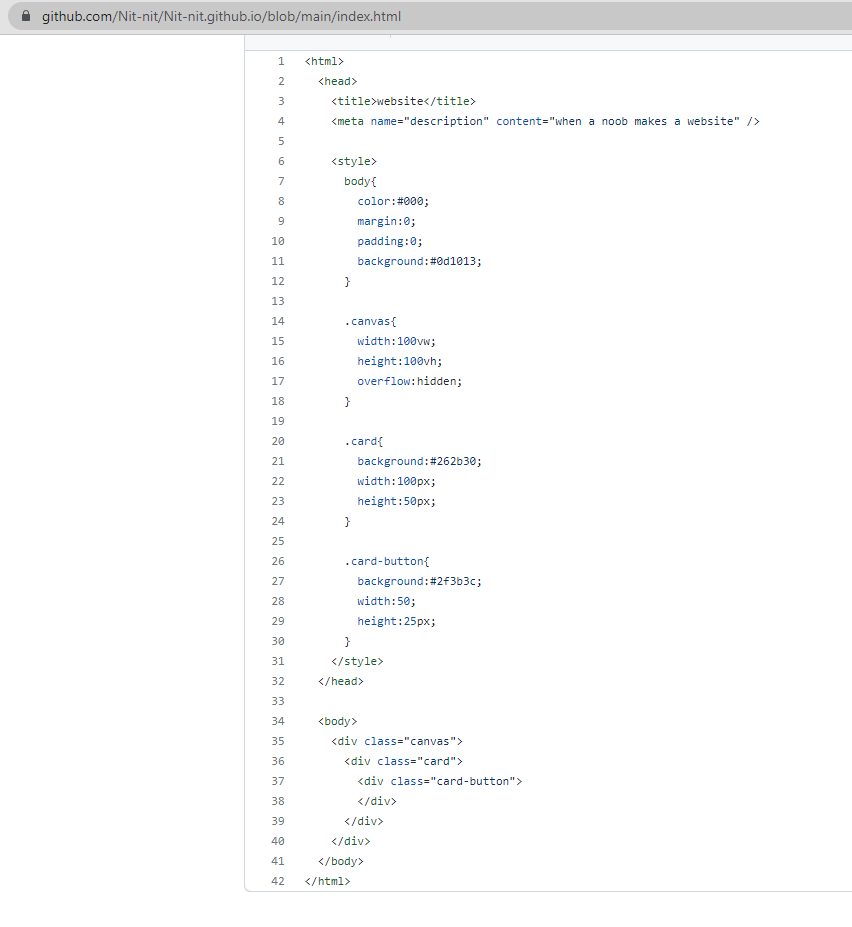Click the opening <head> tag
Image resolution: width=852 pixels, height=927 pixels.
338,82
